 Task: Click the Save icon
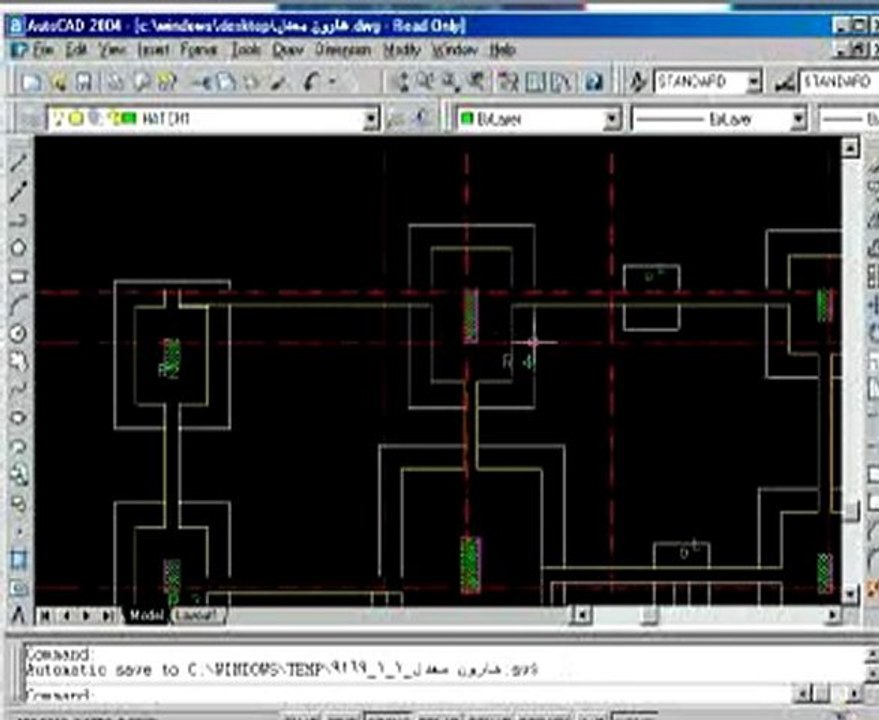[x=84, y=82]
